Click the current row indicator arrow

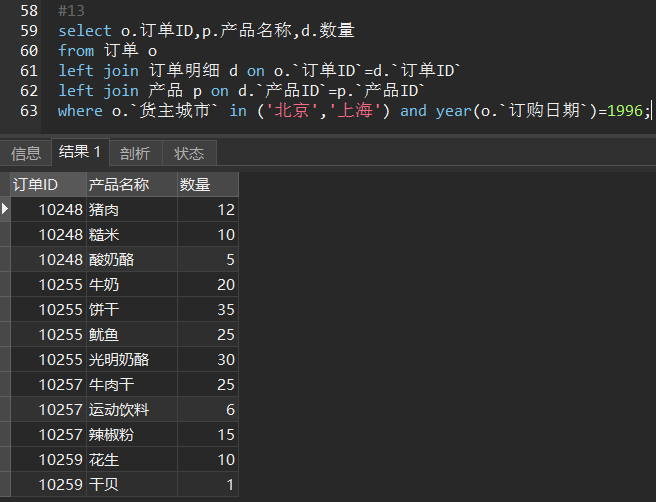click(5, 209)
